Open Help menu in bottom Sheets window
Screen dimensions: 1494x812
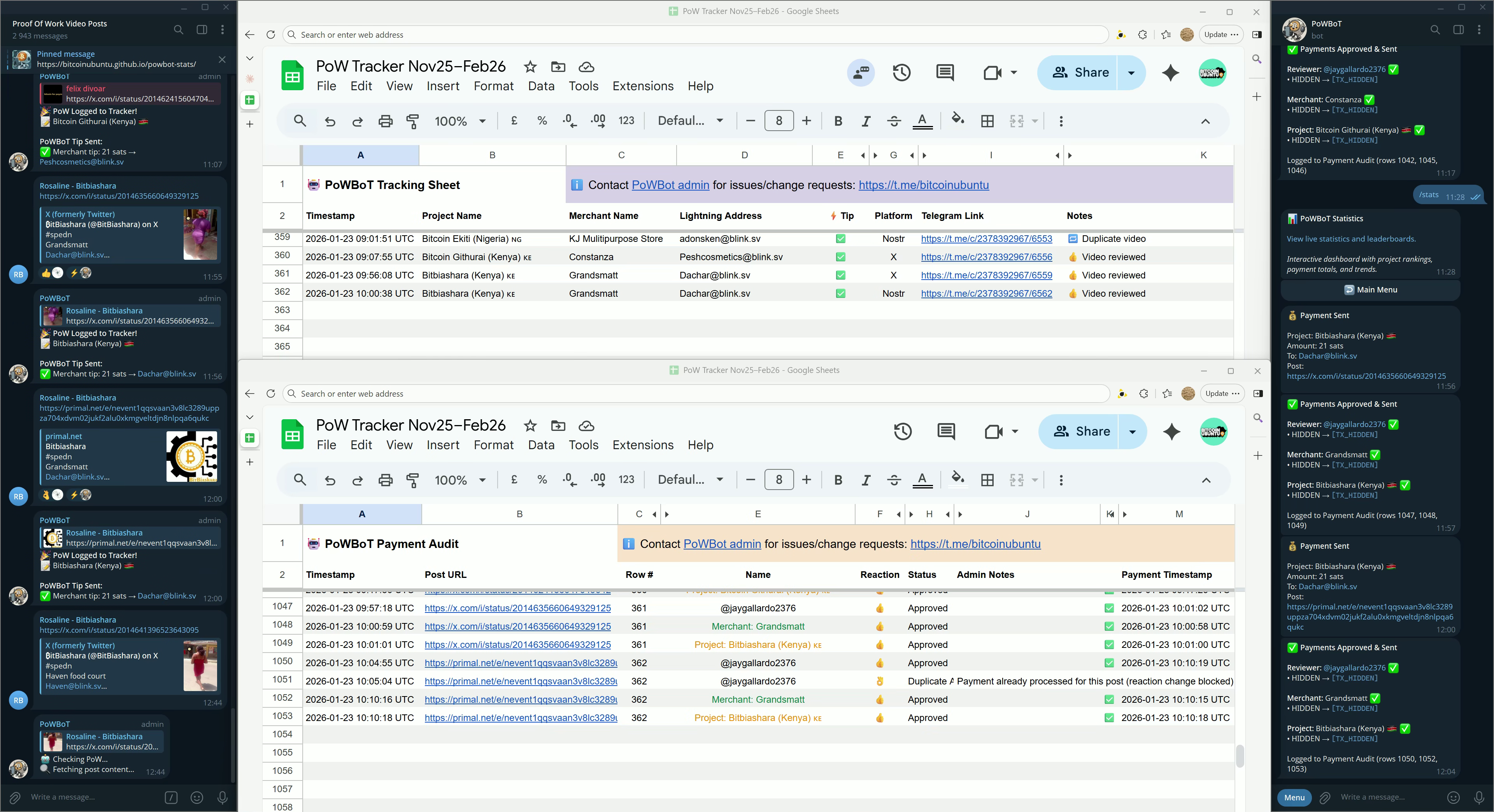click(700, 445)
